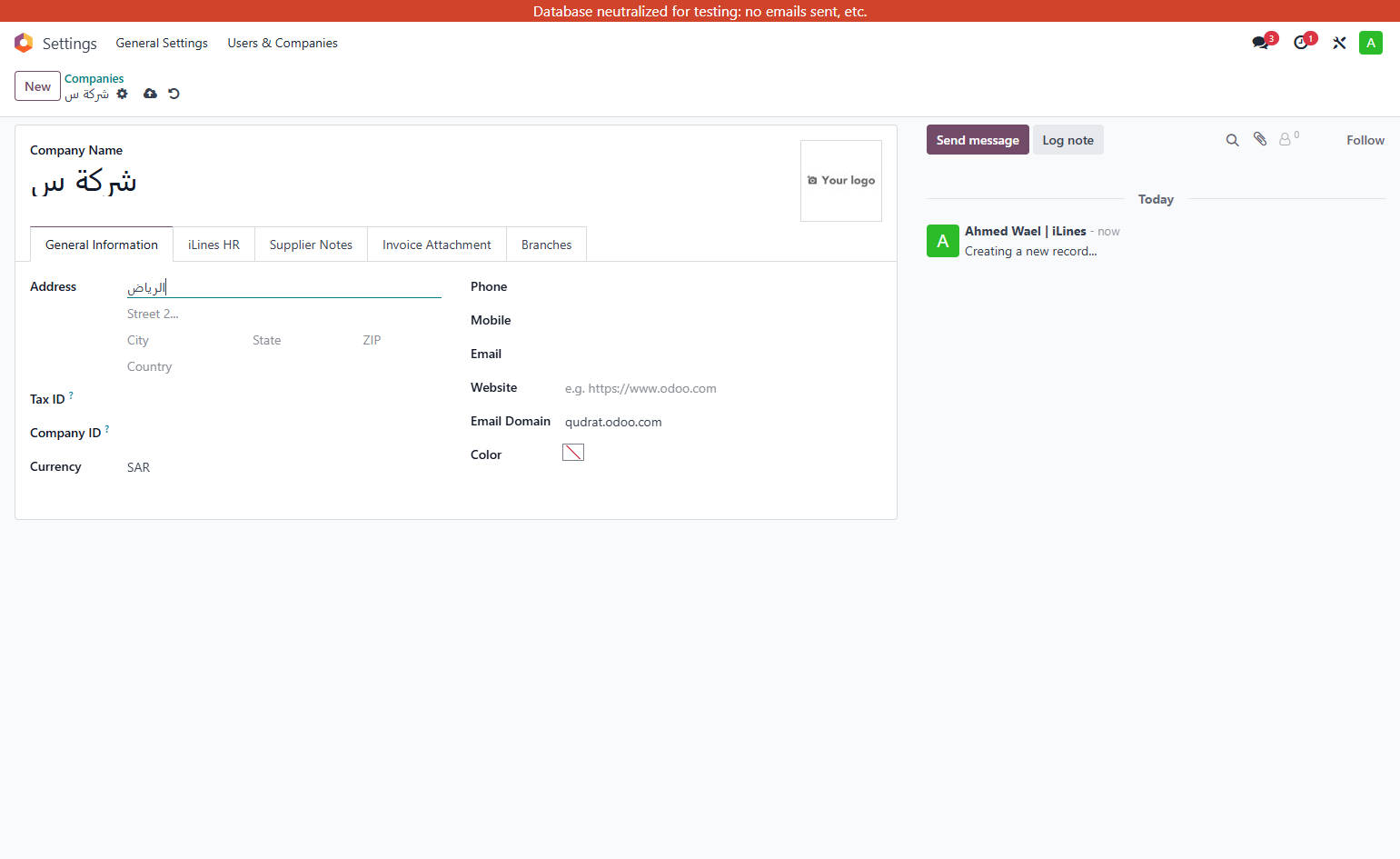Go back to the Companies breadcrumb link

[94, 79]
